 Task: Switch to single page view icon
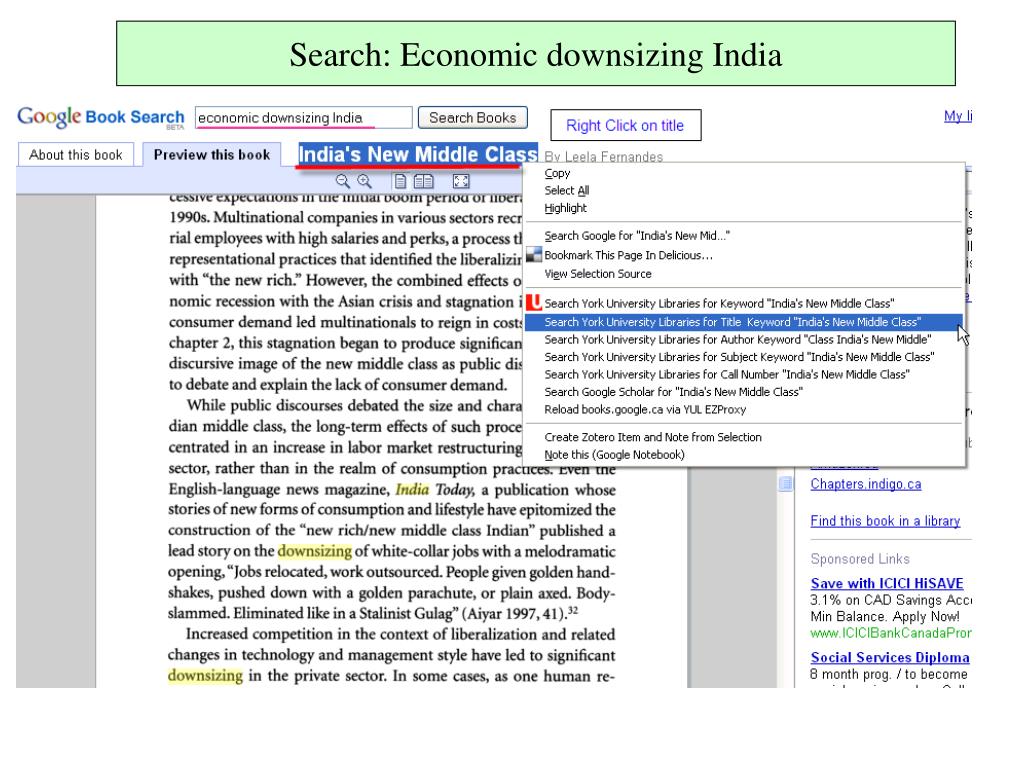pyautogui.click(x=400, y=182)
